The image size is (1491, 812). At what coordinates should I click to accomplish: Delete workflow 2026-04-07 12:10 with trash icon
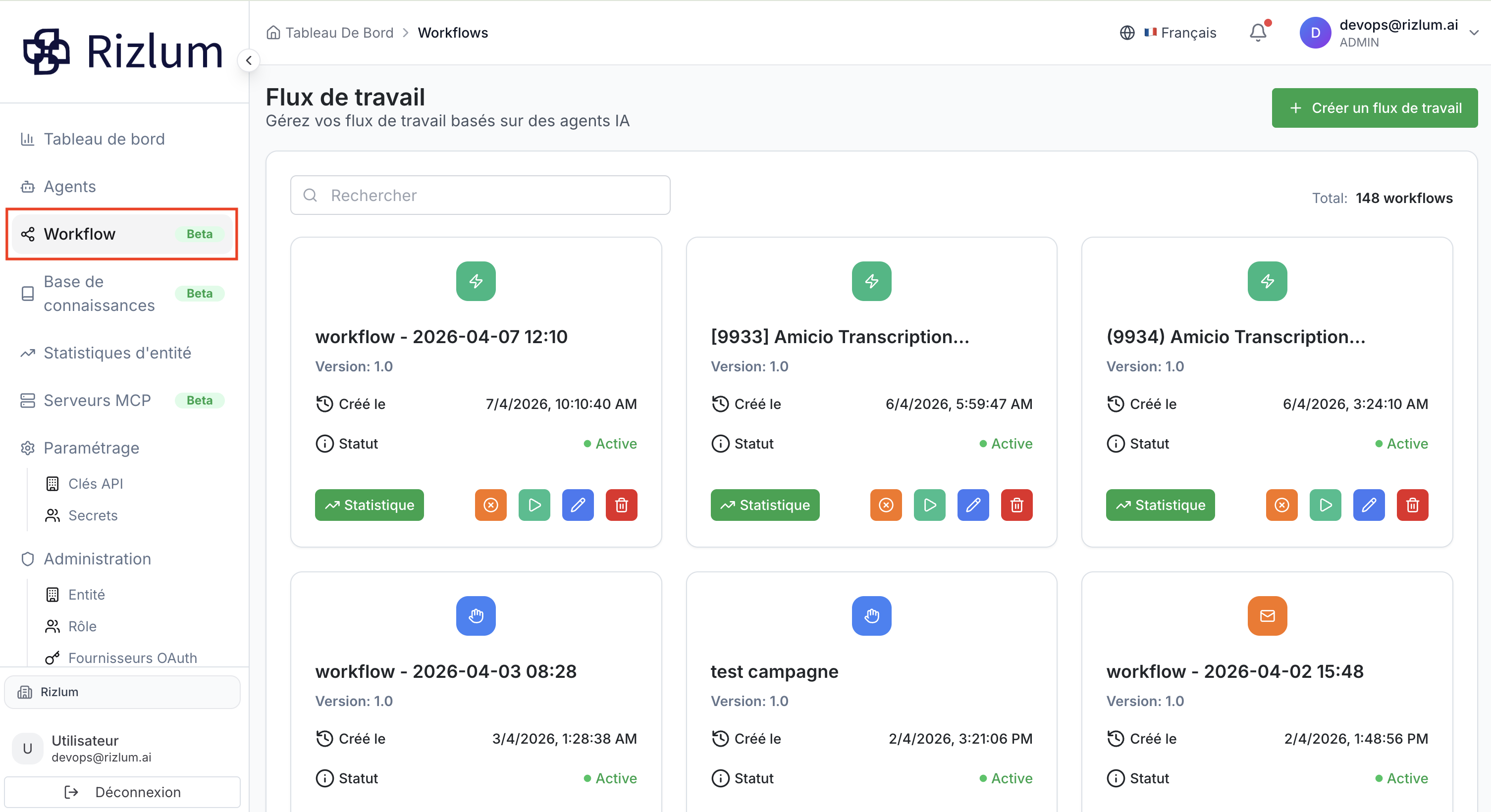point(622,505)
